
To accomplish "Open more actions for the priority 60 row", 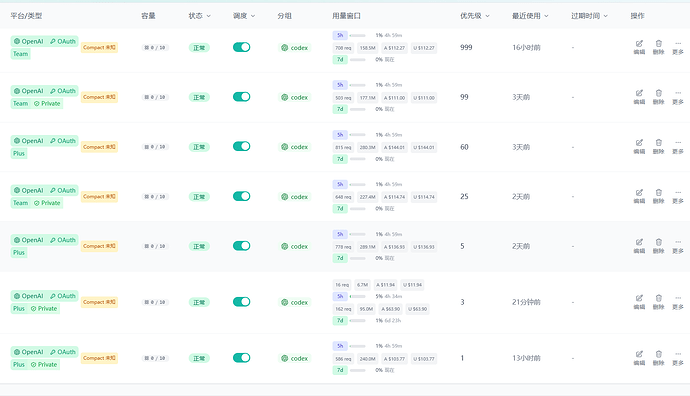I will point(678,147).
